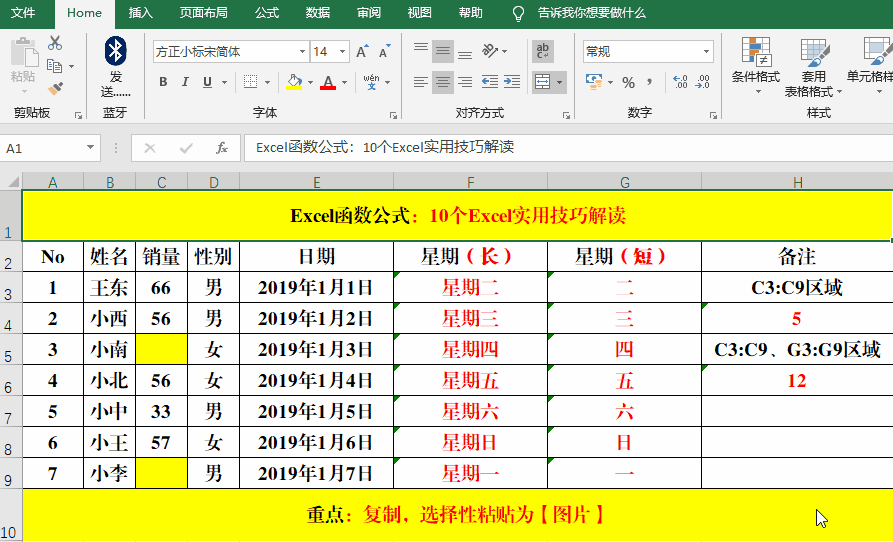893x542 pixels.
Task: Open the number group dialog launcher
Action: (x=713, y=115)
